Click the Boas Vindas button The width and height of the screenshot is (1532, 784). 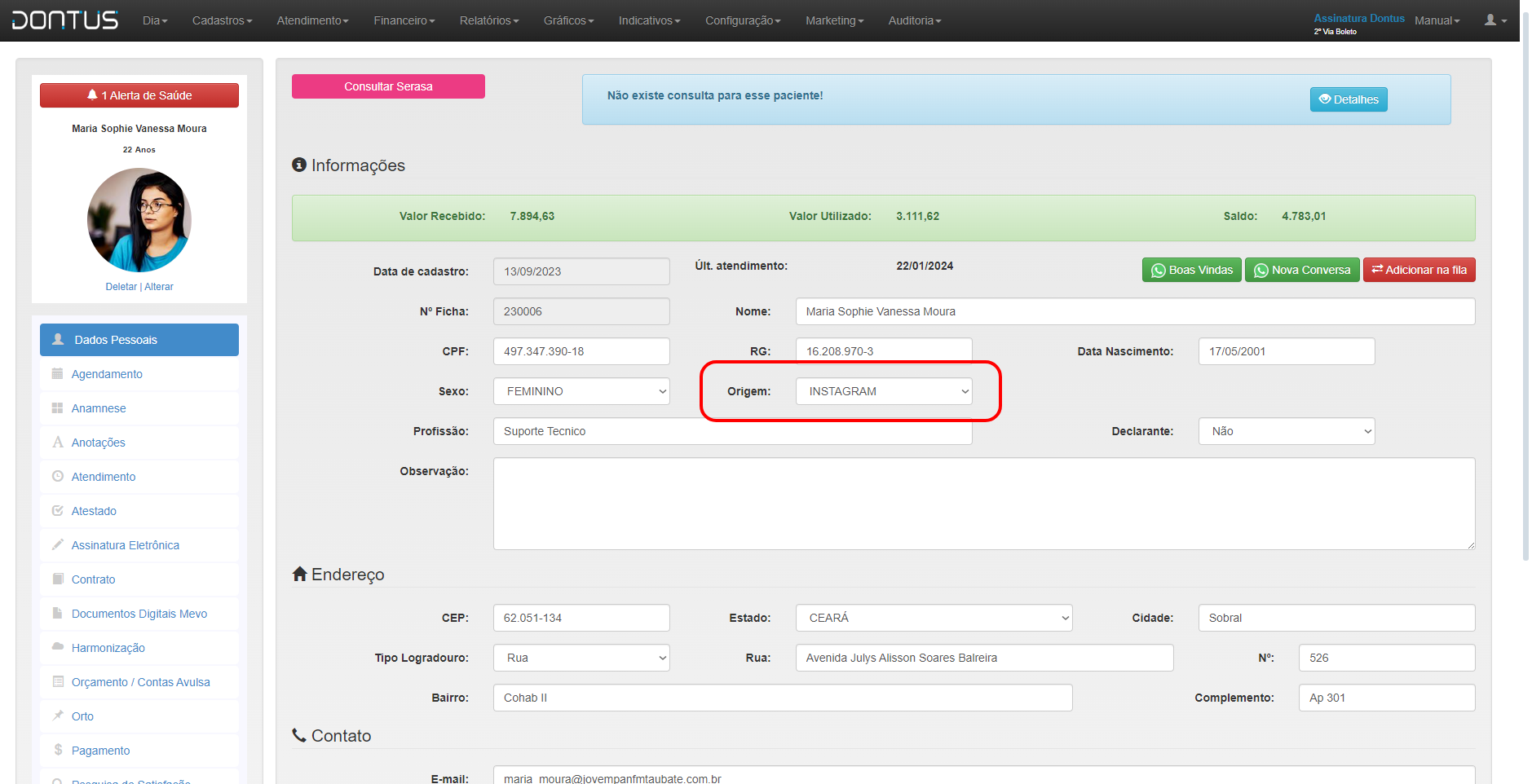tap(1192, 270)
